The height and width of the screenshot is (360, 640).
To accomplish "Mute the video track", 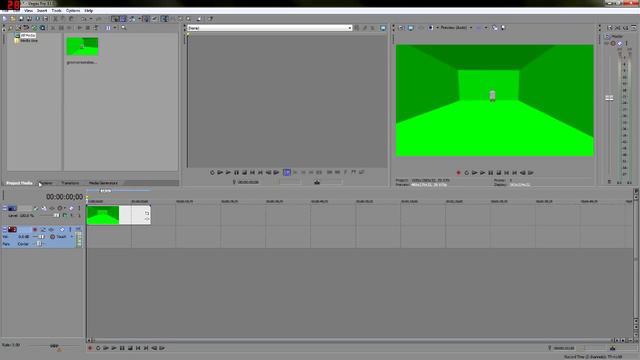I will (71, 209).
